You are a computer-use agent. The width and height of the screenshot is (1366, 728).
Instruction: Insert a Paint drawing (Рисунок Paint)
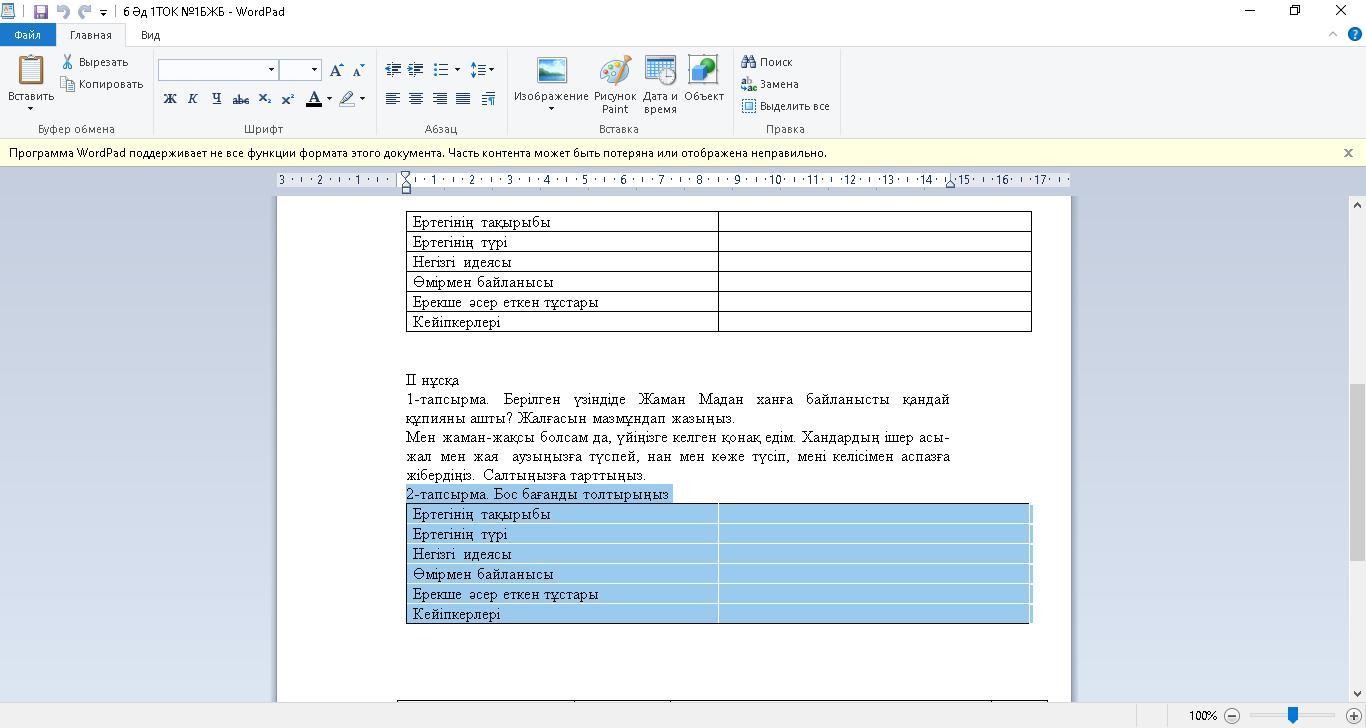click(x=615, y=84)
